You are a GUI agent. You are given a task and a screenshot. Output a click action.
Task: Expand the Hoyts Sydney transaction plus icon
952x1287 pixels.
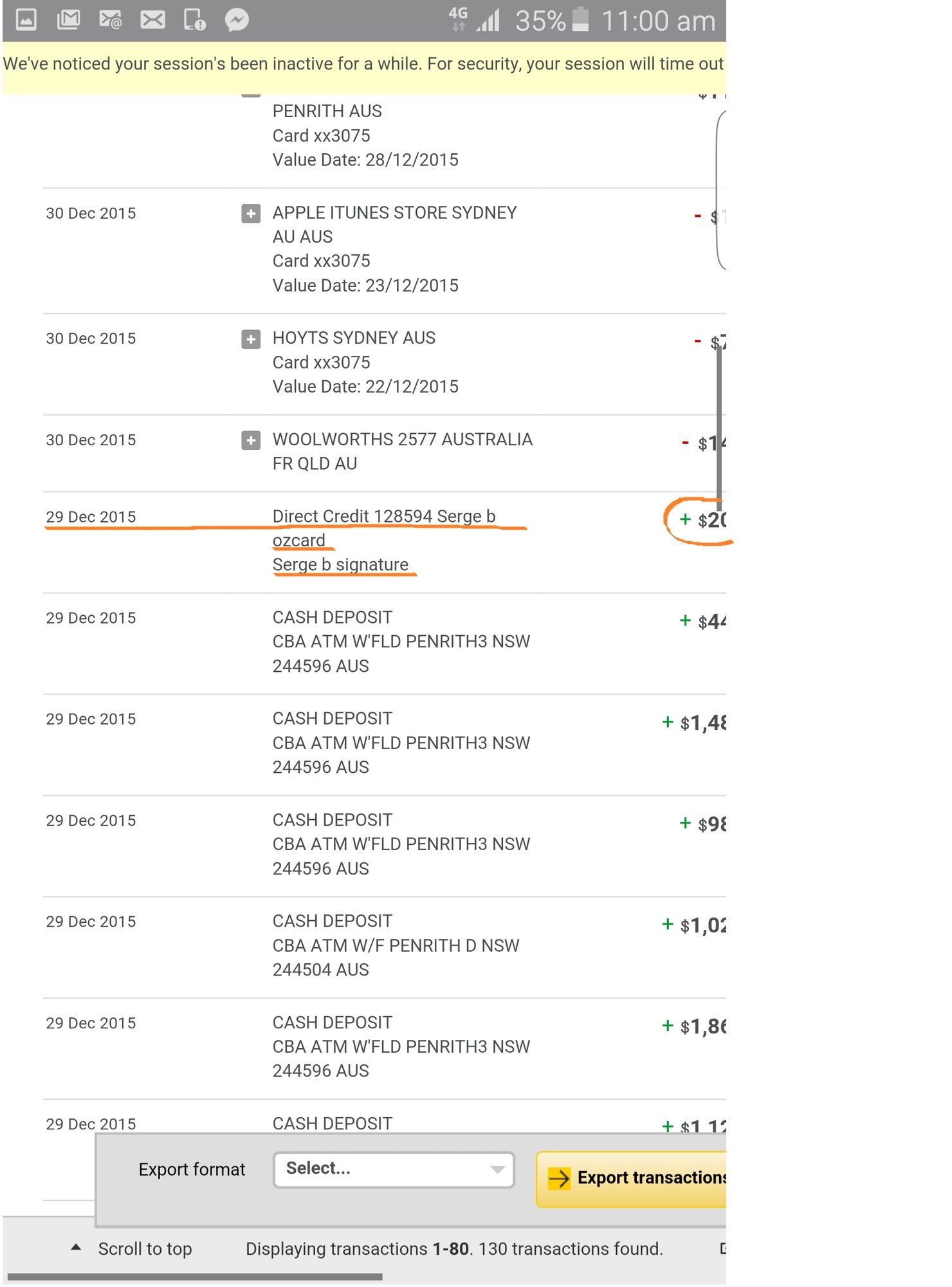[251, 338]
